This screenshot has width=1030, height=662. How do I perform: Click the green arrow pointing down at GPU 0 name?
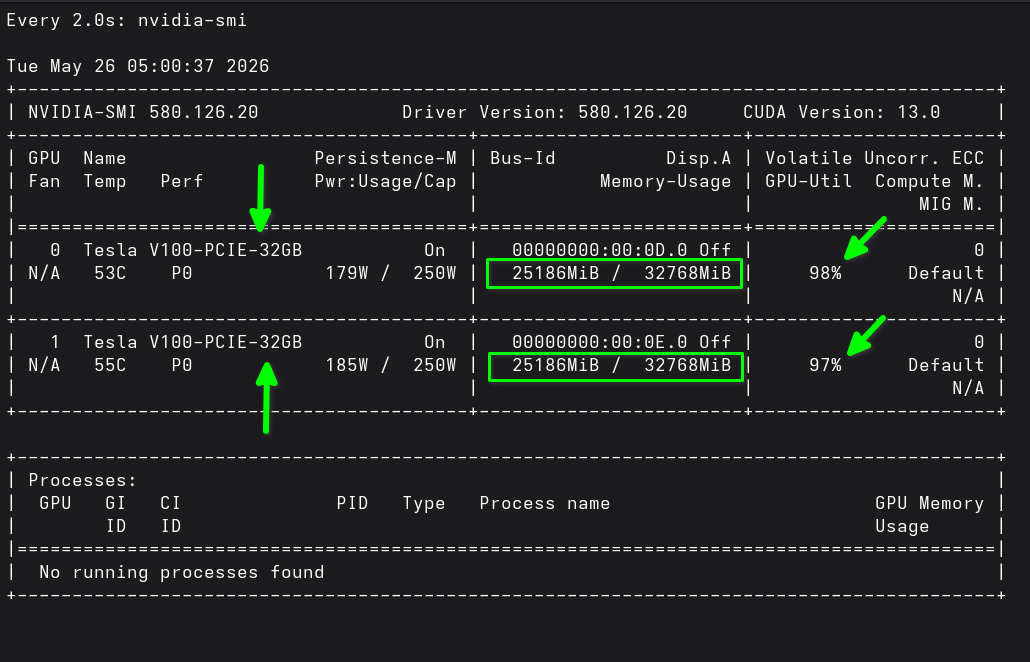coord(261,198)
